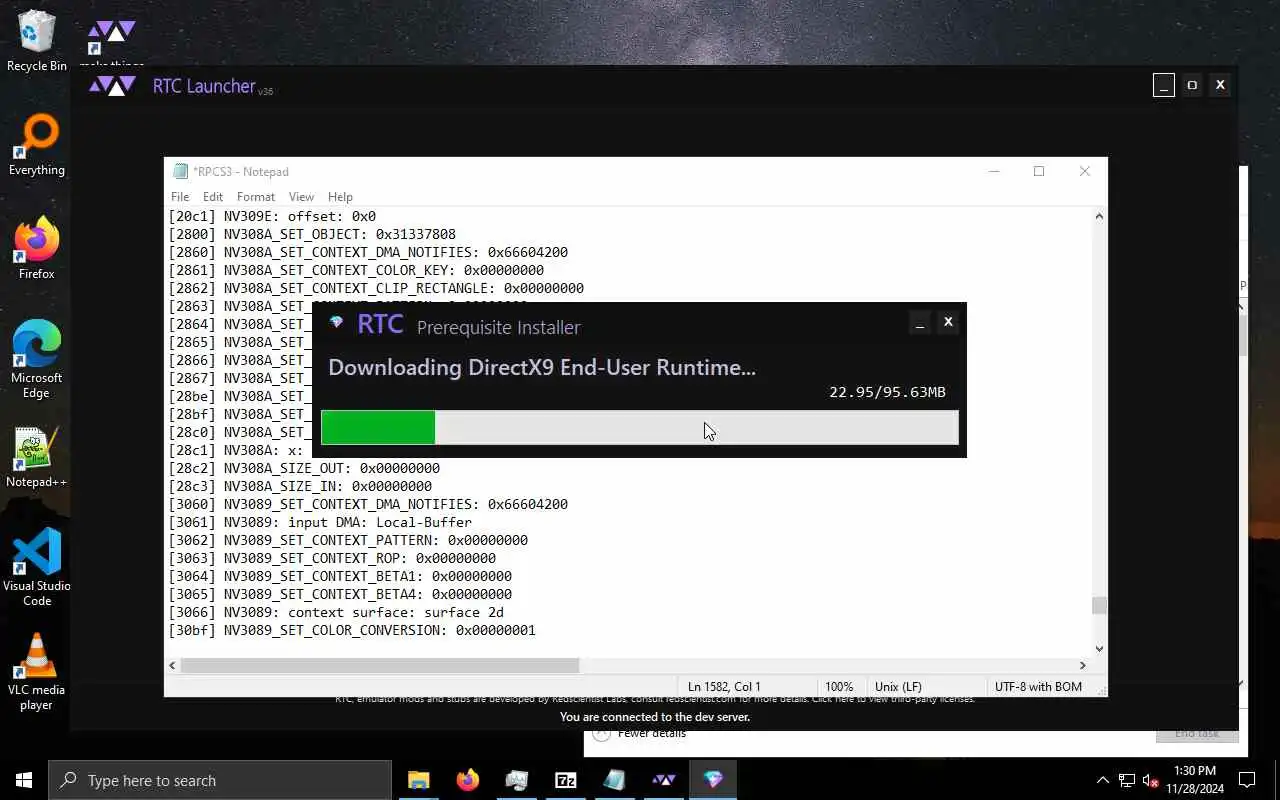
Task: Click 'Unix (LF)' in Notepad status bar
Action: [x=898, y=687]
